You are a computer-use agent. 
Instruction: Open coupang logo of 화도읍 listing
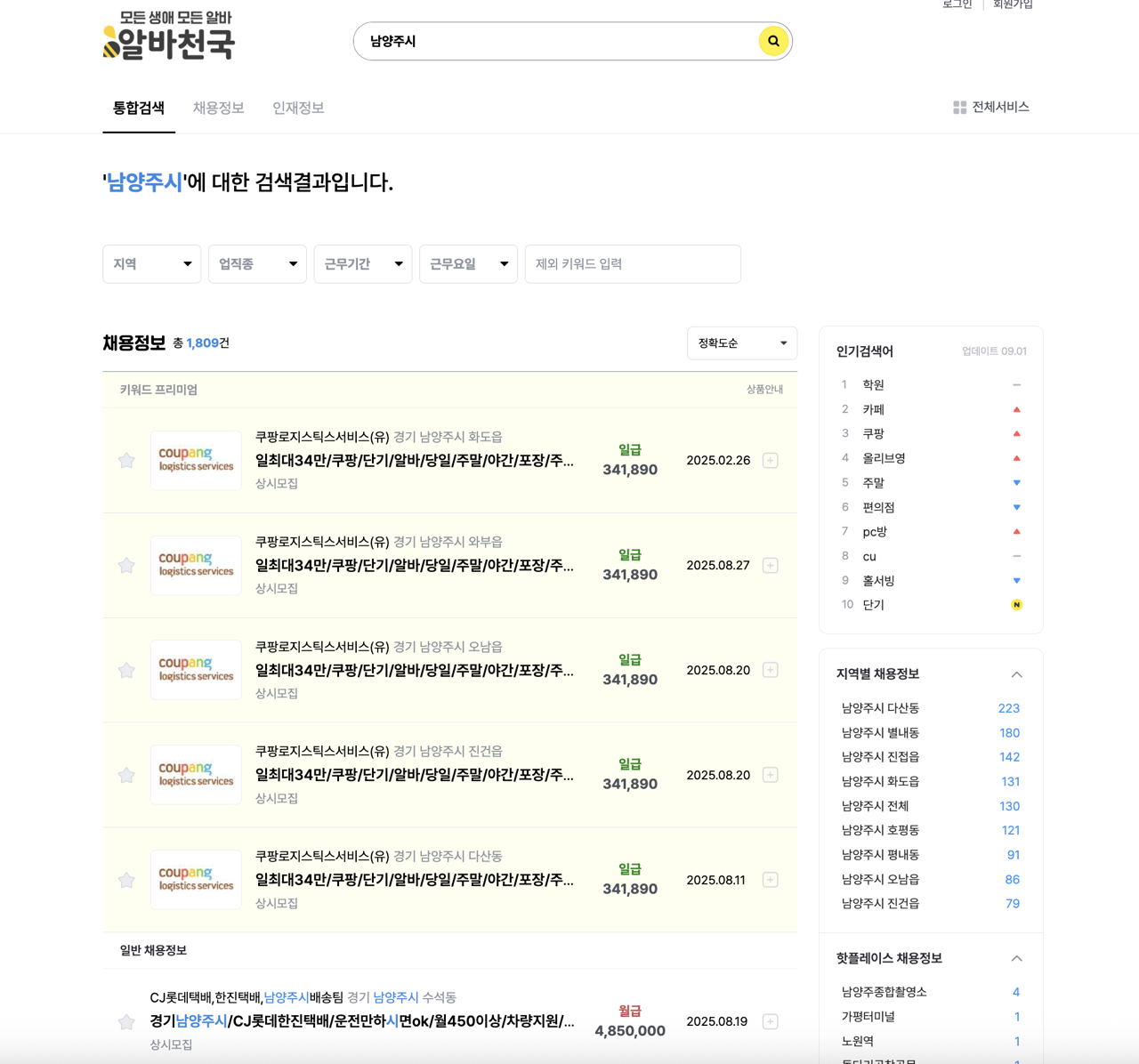pos(196,460)
